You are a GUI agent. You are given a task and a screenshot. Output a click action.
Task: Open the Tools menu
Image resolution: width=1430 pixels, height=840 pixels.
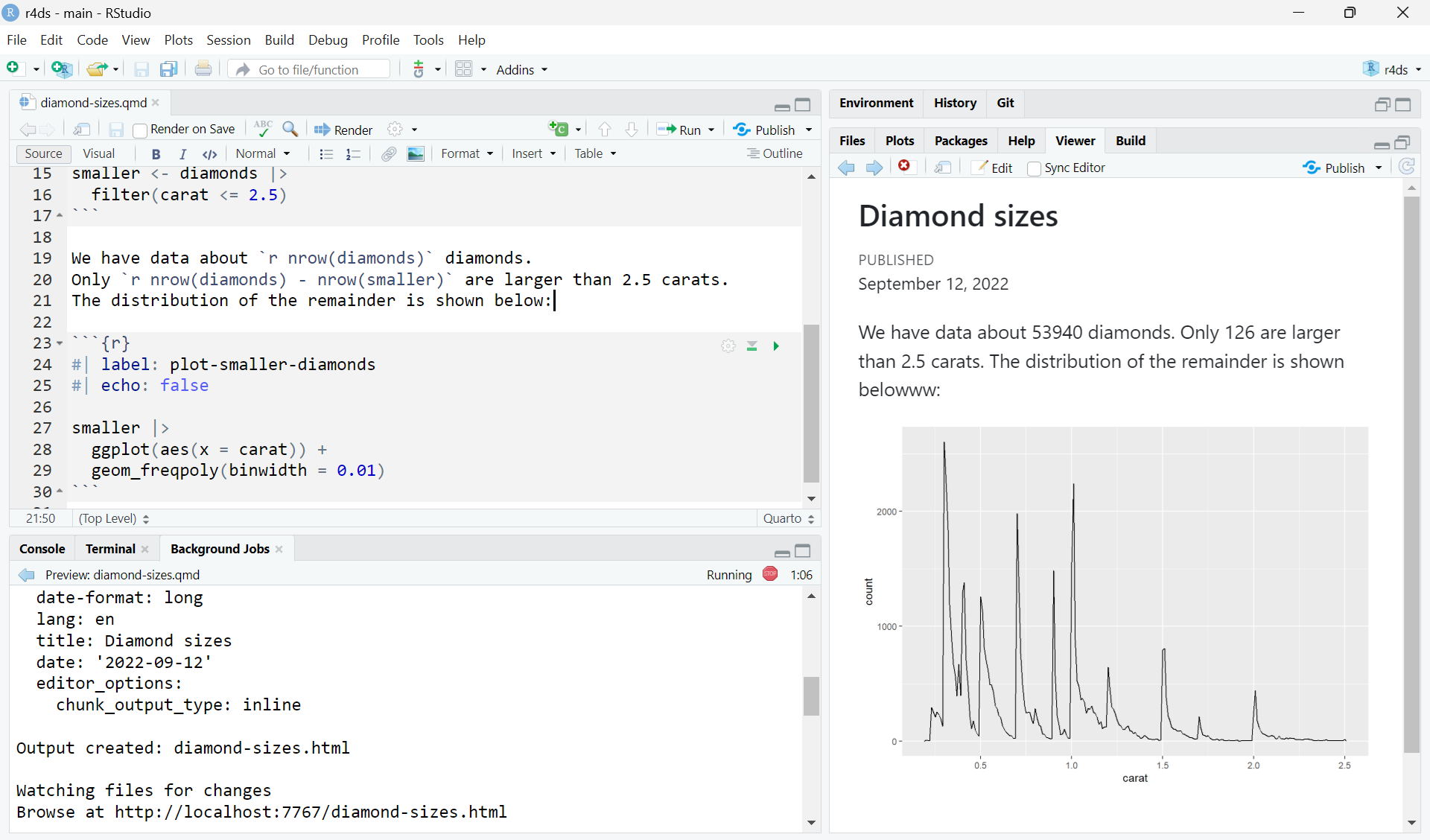(428, 39)
